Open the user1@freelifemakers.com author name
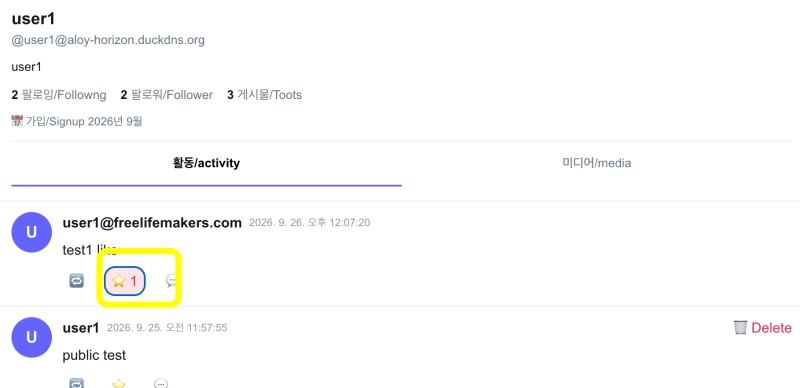 click(152, 223)
